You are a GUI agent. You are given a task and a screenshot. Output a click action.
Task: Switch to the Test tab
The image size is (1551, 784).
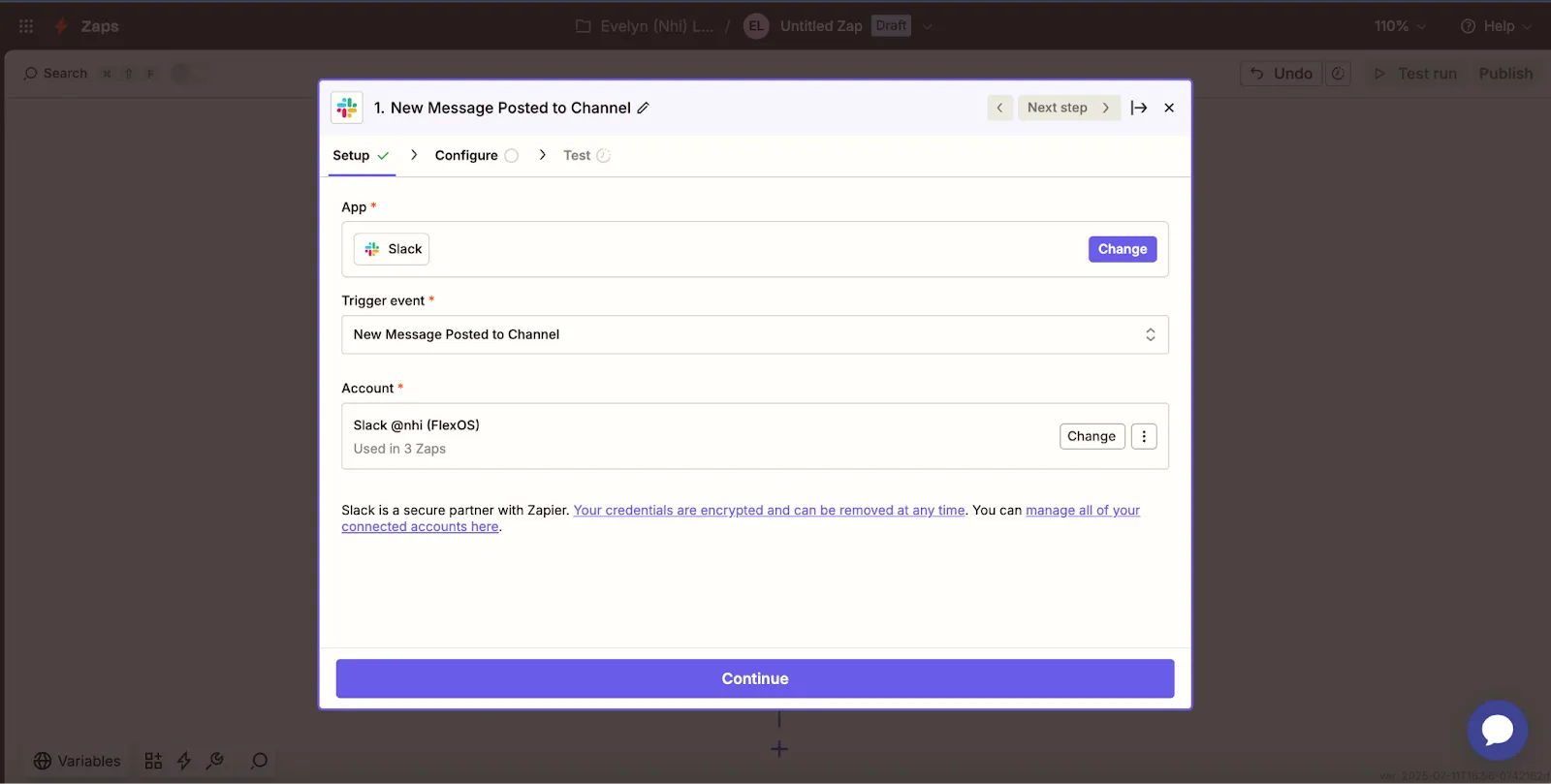click(x=586, y=155)
